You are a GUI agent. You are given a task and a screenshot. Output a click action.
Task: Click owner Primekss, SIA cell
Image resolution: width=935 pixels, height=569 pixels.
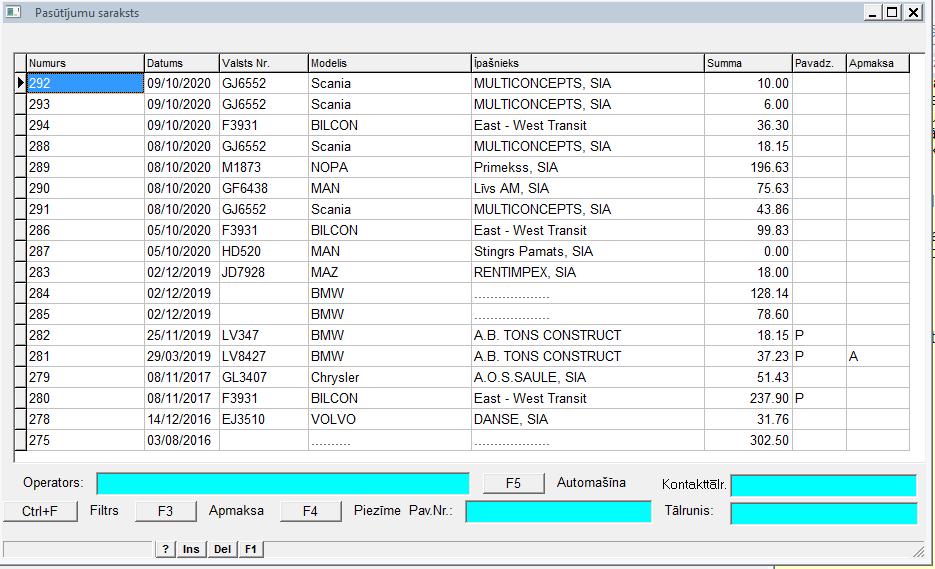tap(588, 168)
